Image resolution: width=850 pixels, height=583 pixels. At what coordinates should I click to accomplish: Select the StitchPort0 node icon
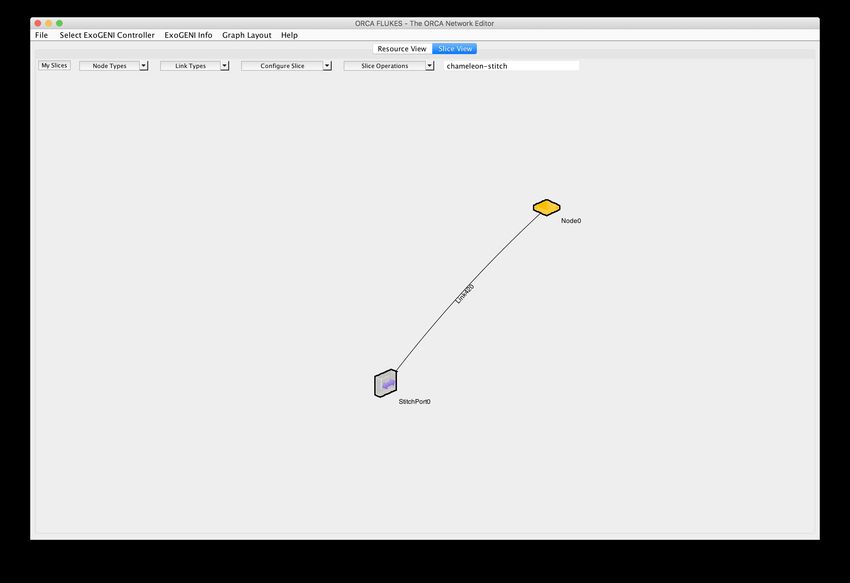pyautogui.click(x=385, y=383)
